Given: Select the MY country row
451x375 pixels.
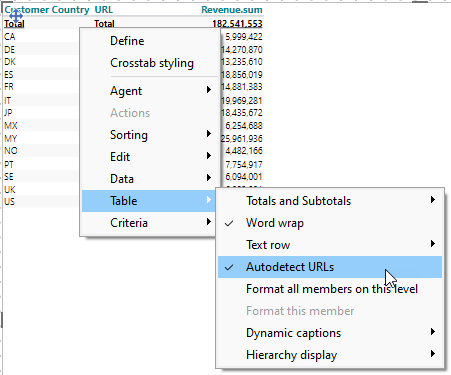Looking at the screenshot, I should (x=11, y=138).
